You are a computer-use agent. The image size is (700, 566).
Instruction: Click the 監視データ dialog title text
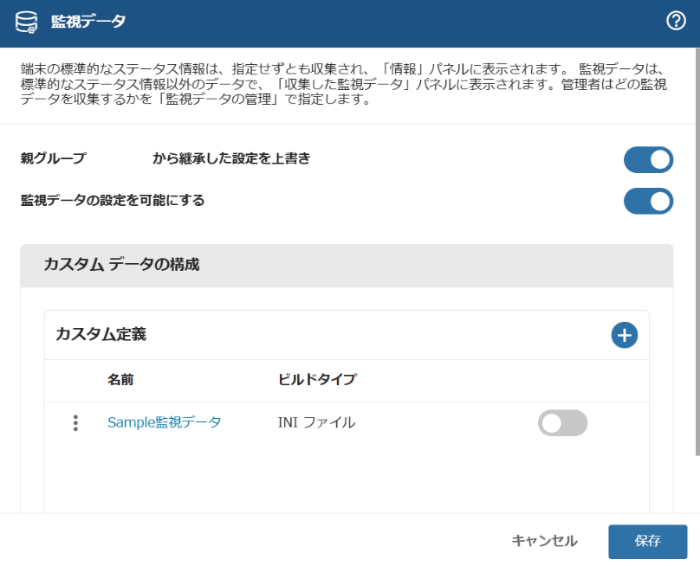click(x=88, y=21)
